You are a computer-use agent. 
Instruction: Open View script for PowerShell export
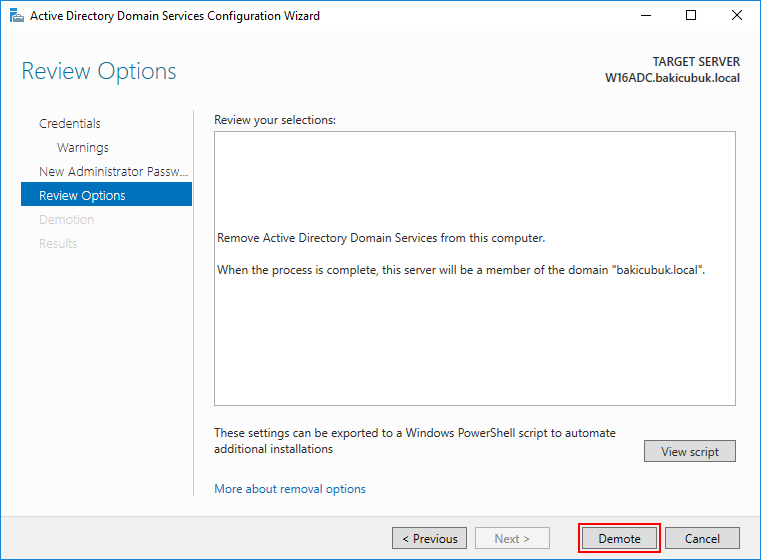690,451
